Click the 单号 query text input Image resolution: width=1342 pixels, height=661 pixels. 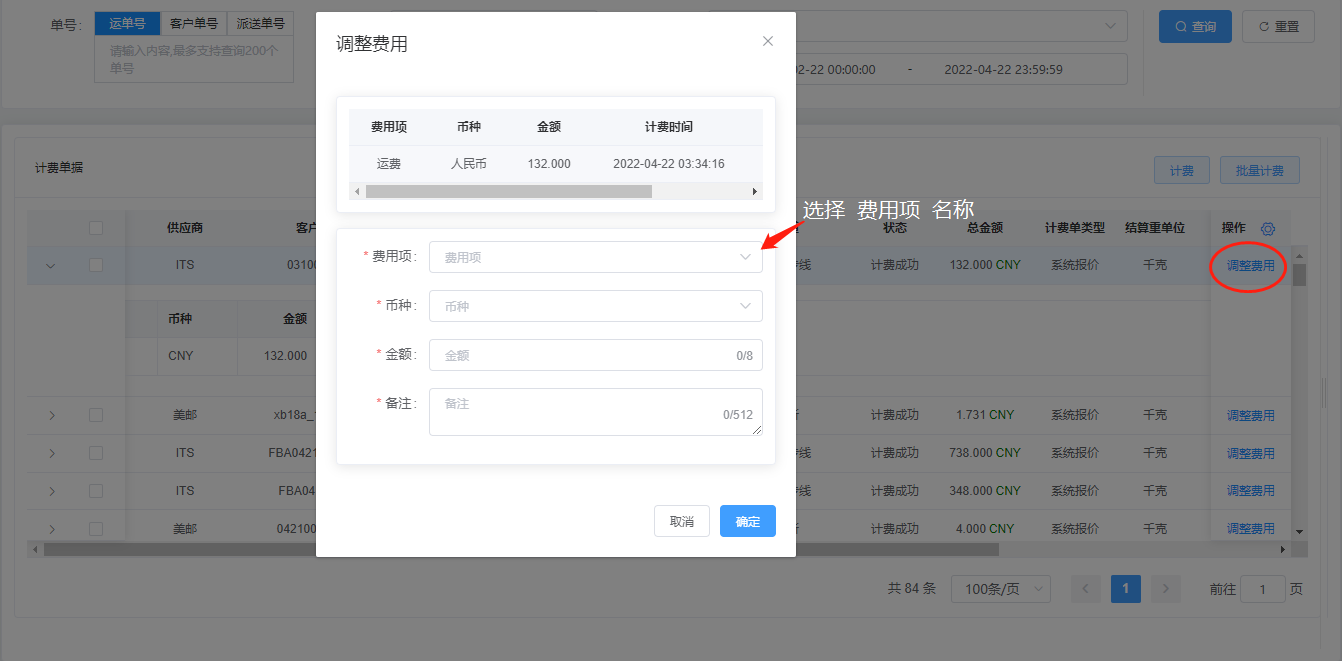point(194,59)
